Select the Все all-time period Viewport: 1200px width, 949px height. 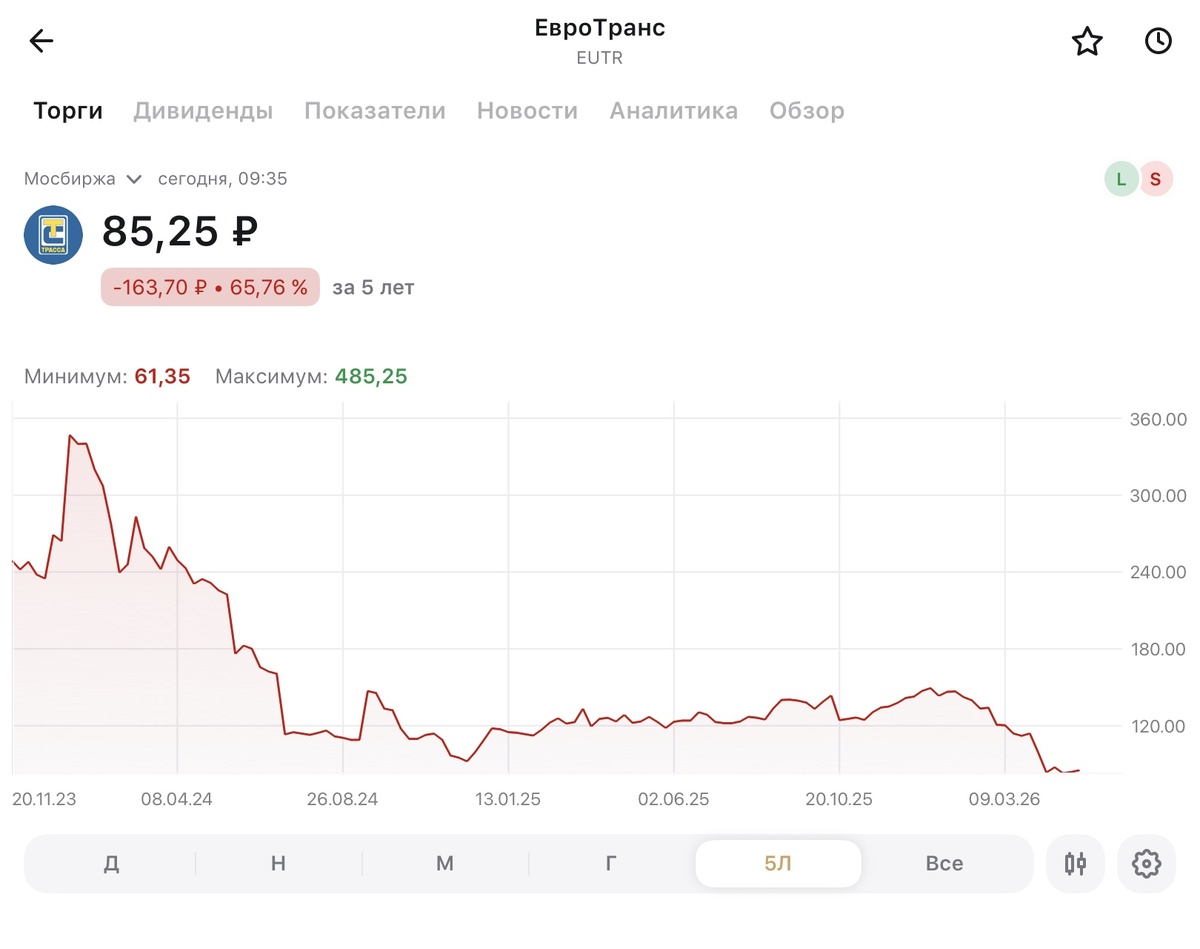(x=944, y=863)
